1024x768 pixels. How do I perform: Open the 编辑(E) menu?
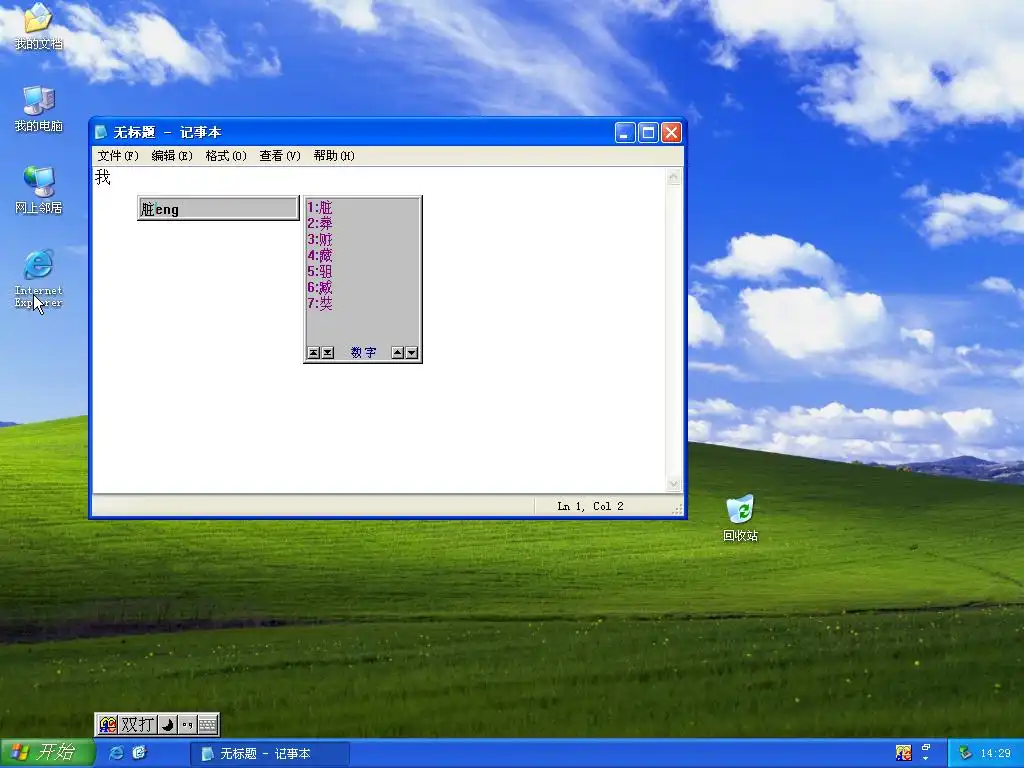172,155
